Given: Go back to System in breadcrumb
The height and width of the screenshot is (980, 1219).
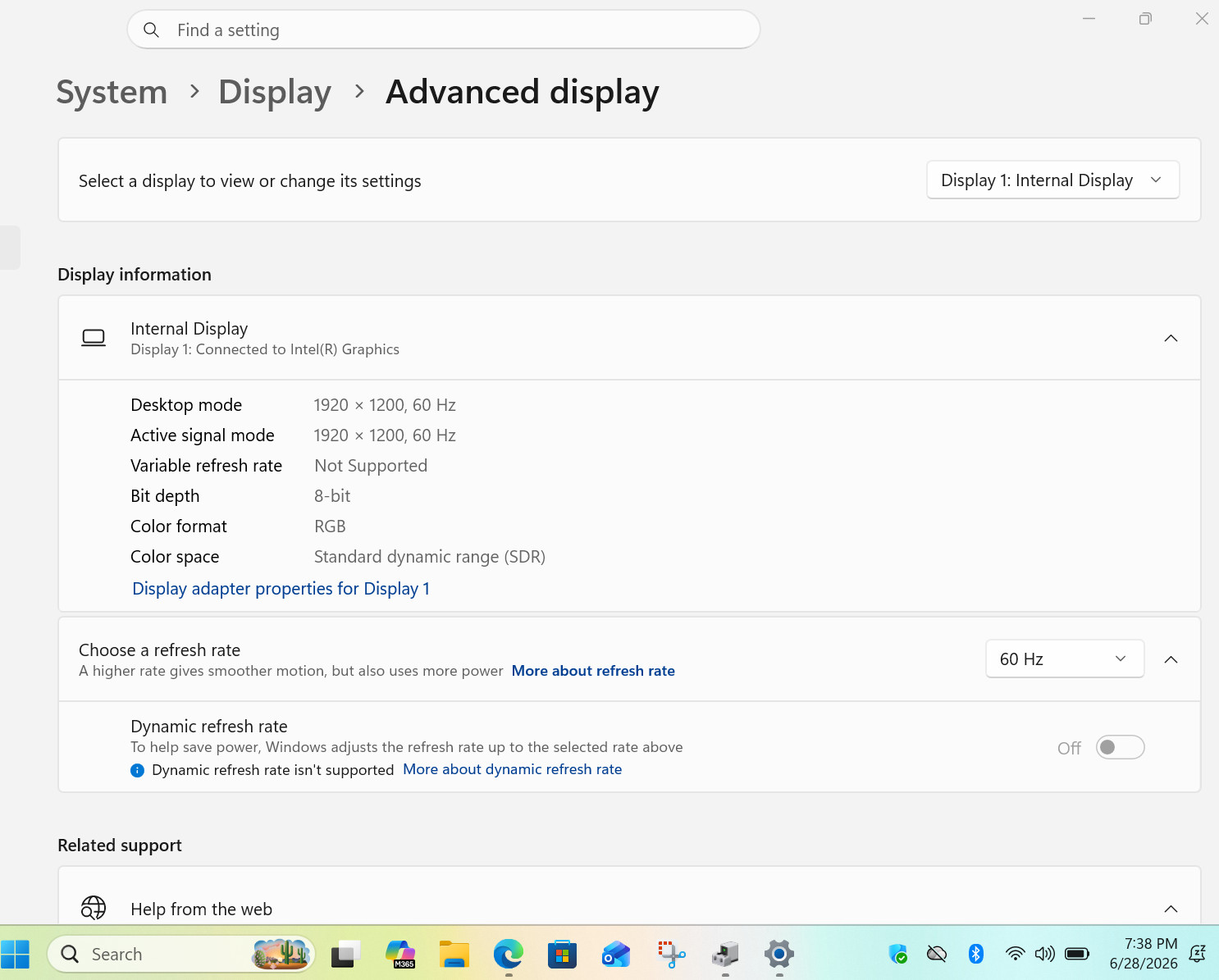Looking at the screenshot, I should click(x=112, y=92).
